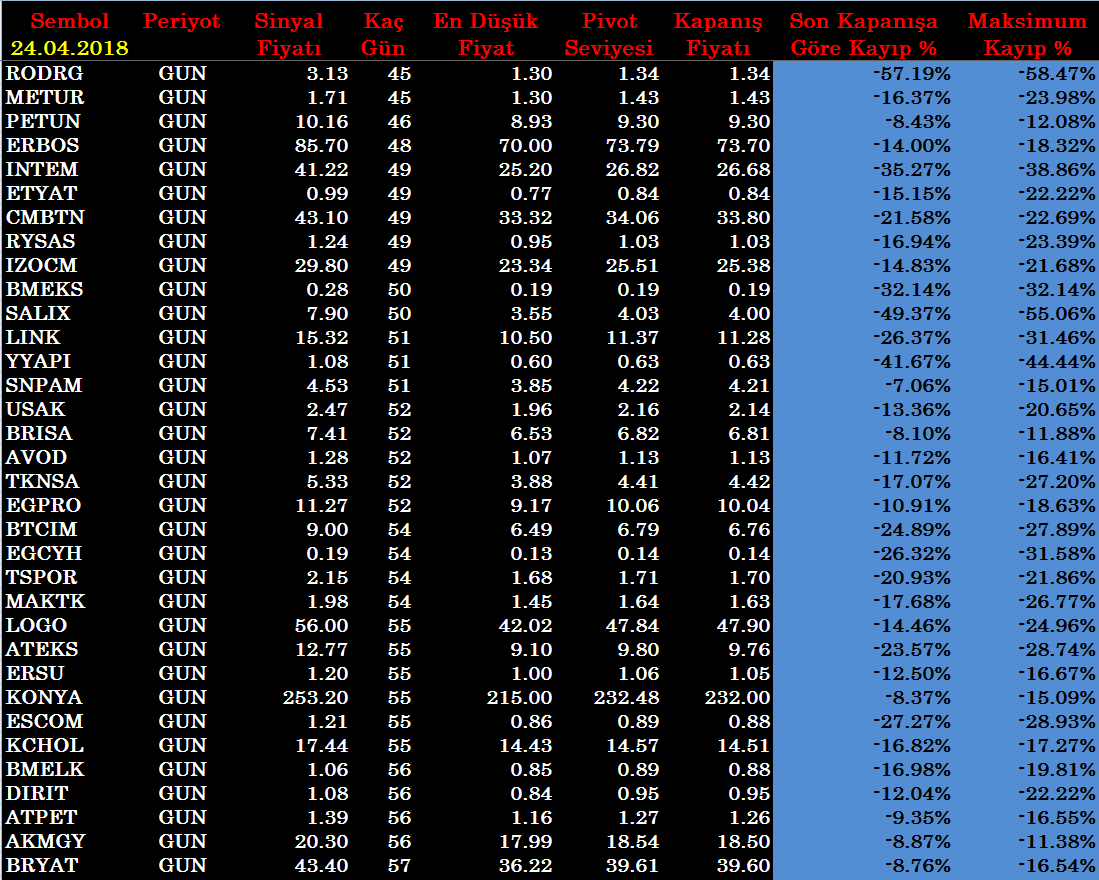
Task: Click the Kapanış Fiyatı column header
Action: (718, 34)
